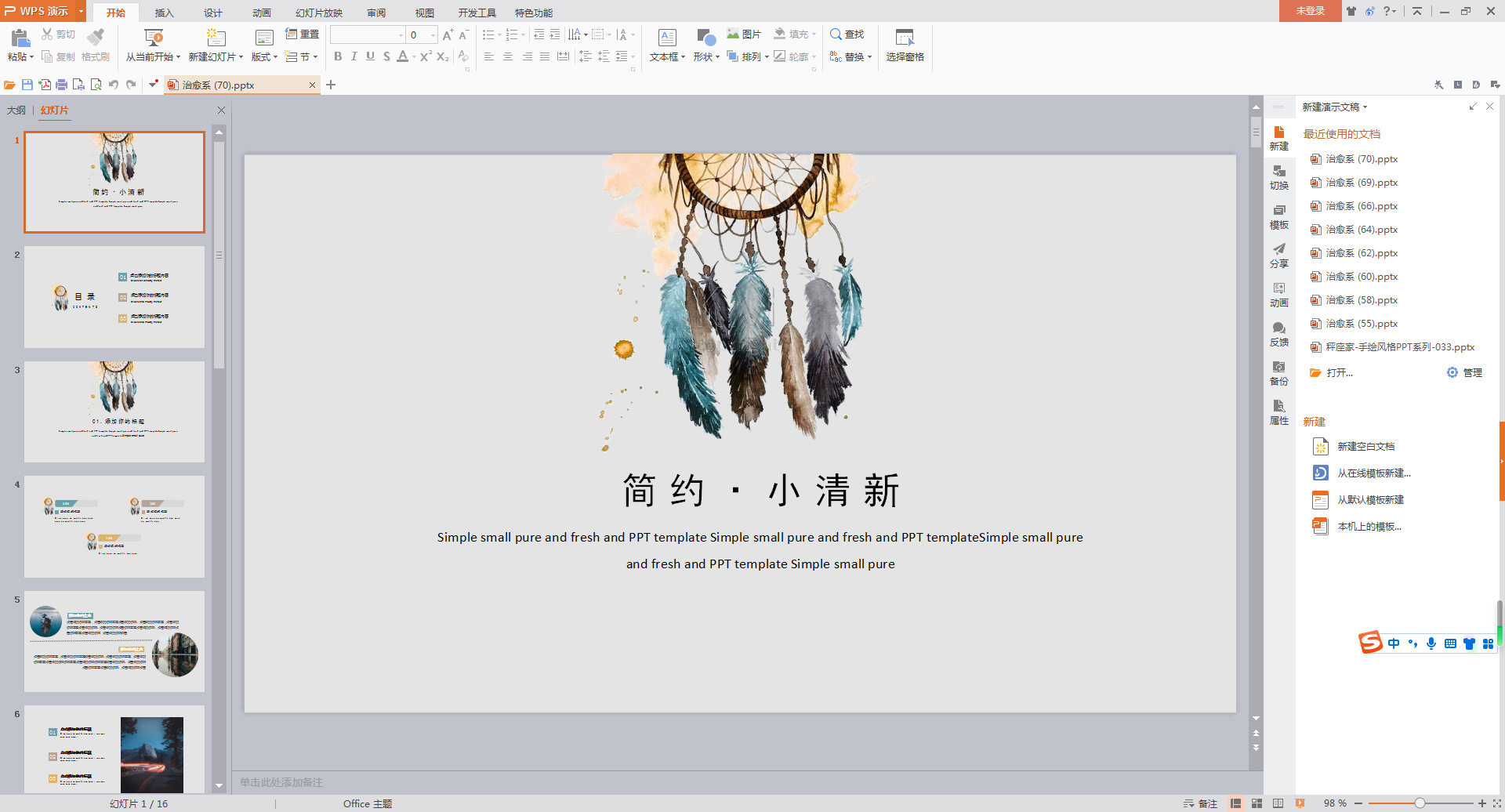Toggle Subscript formatting
Viewport: 1505px width, 812px height.
(443, 56)
